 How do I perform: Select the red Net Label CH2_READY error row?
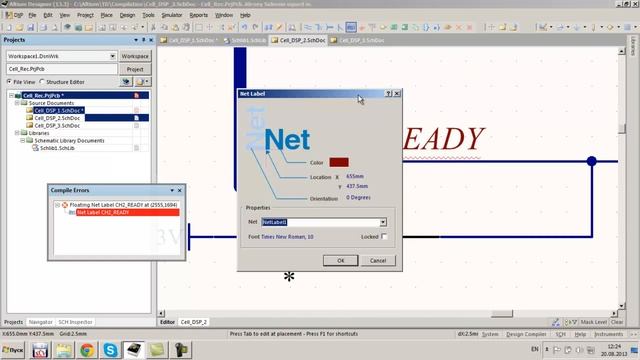pos(127,212)
